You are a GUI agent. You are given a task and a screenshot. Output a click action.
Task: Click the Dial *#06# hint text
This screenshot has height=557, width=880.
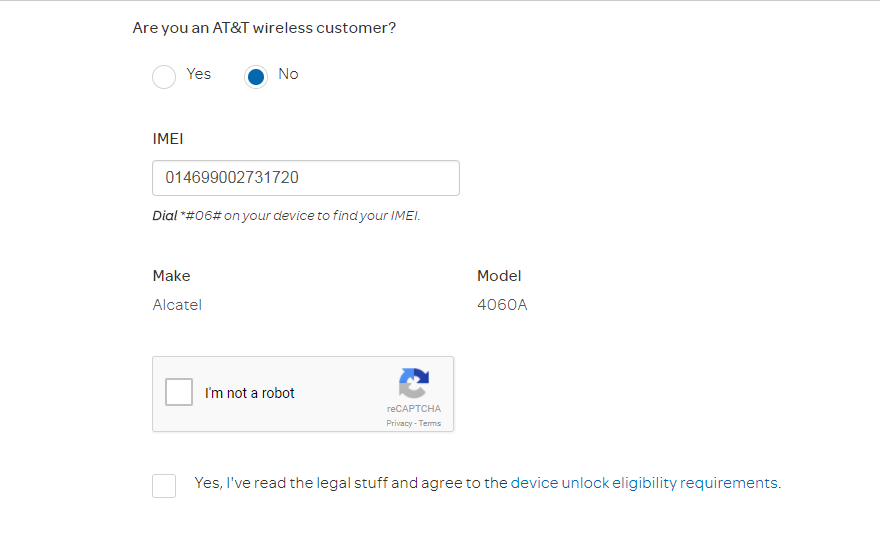[286, 216]
